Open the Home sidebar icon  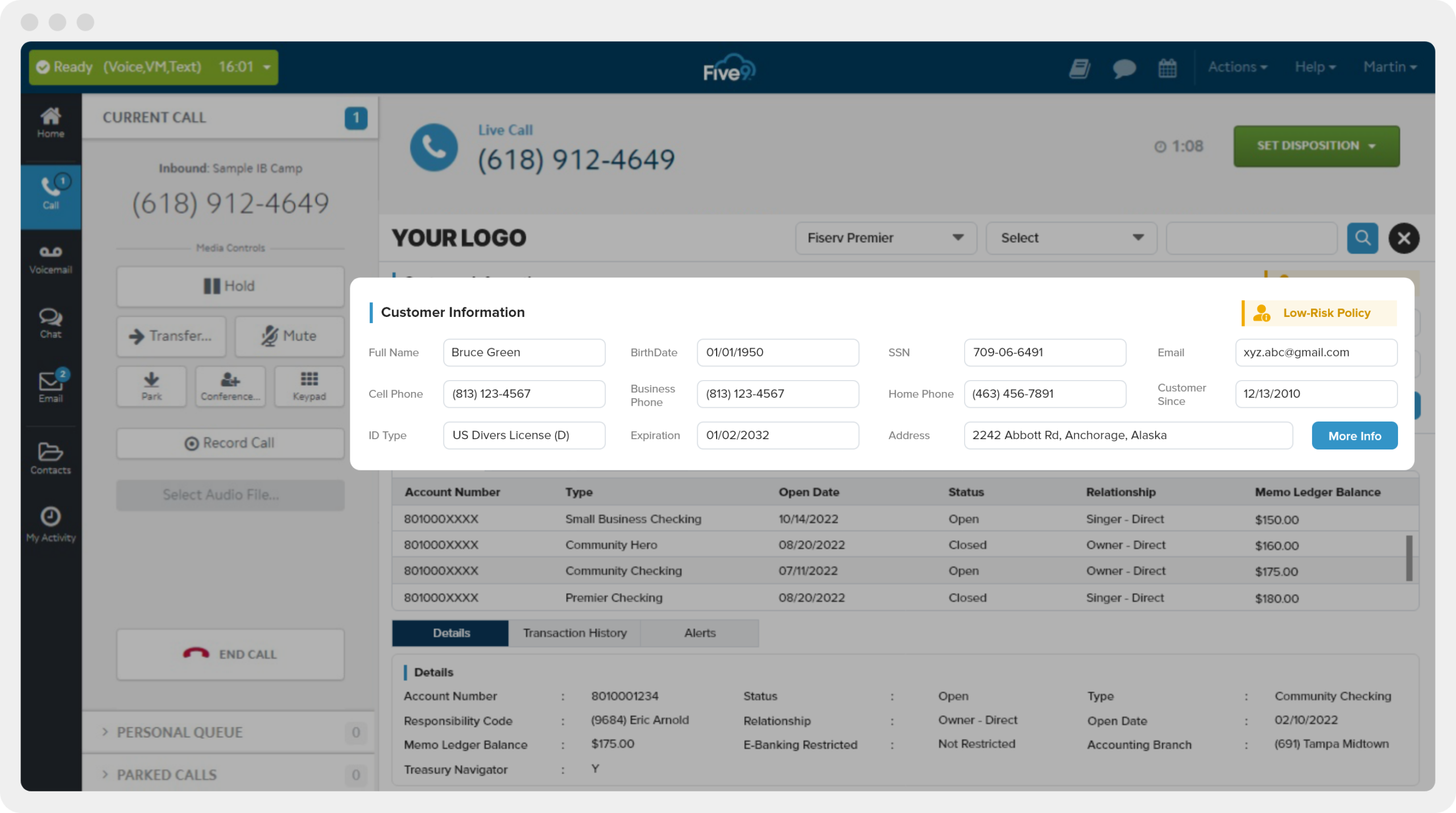point(51,123)
